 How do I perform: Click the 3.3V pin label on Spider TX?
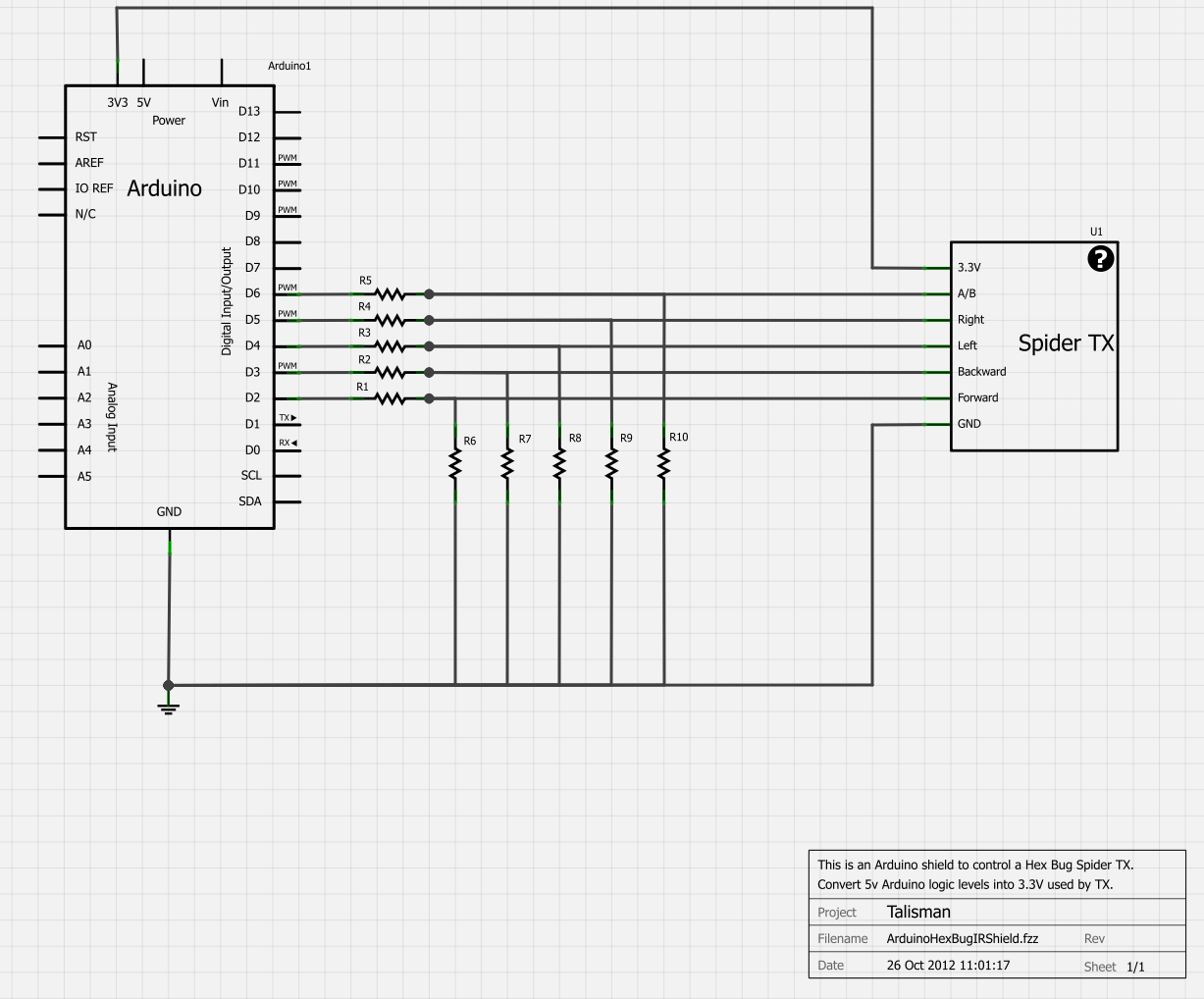[969, 268]
